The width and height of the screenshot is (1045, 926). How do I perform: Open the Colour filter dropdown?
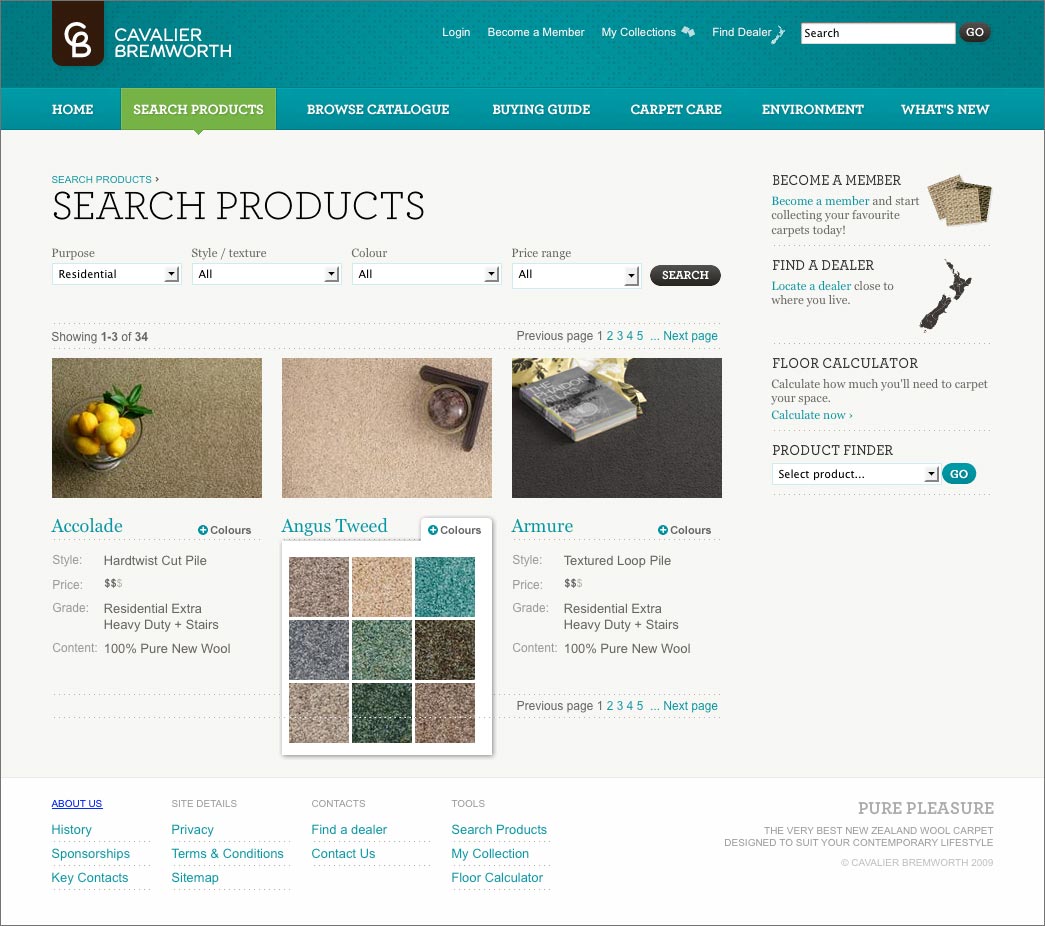point(426,274)
